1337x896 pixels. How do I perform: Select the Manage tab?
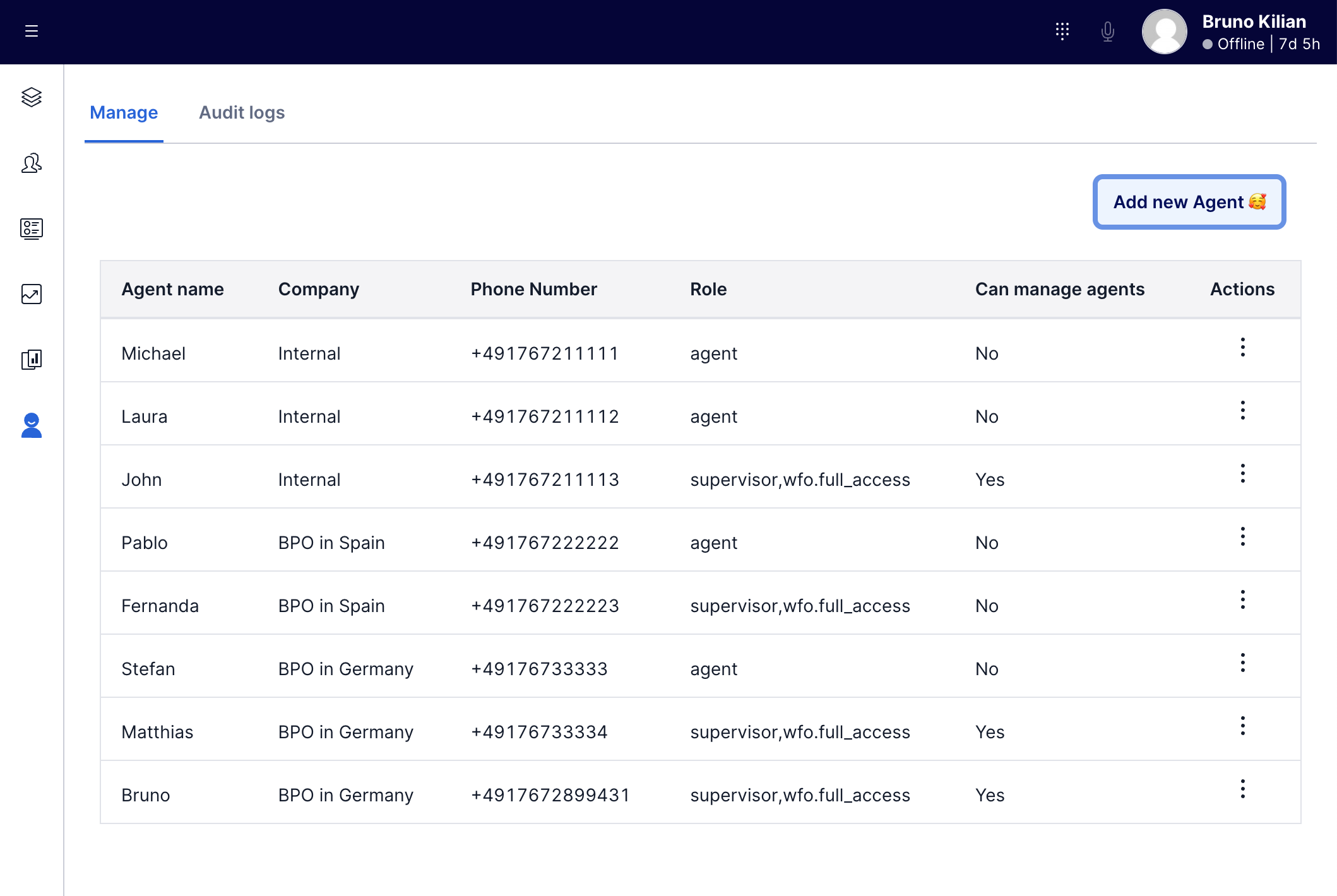pyautogui.click(x=124, y=112)
